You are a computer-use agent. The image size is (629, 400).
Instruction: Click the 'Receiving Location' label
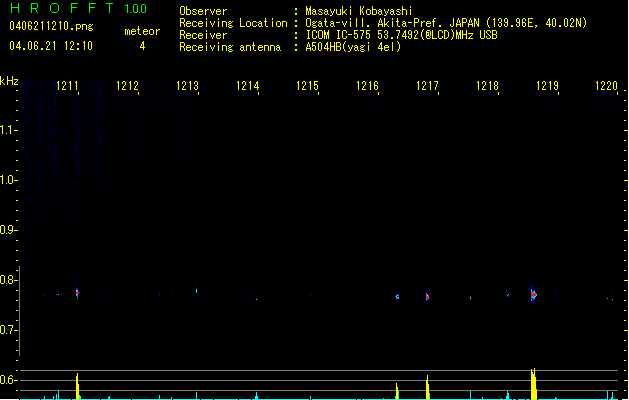point(233,23)
